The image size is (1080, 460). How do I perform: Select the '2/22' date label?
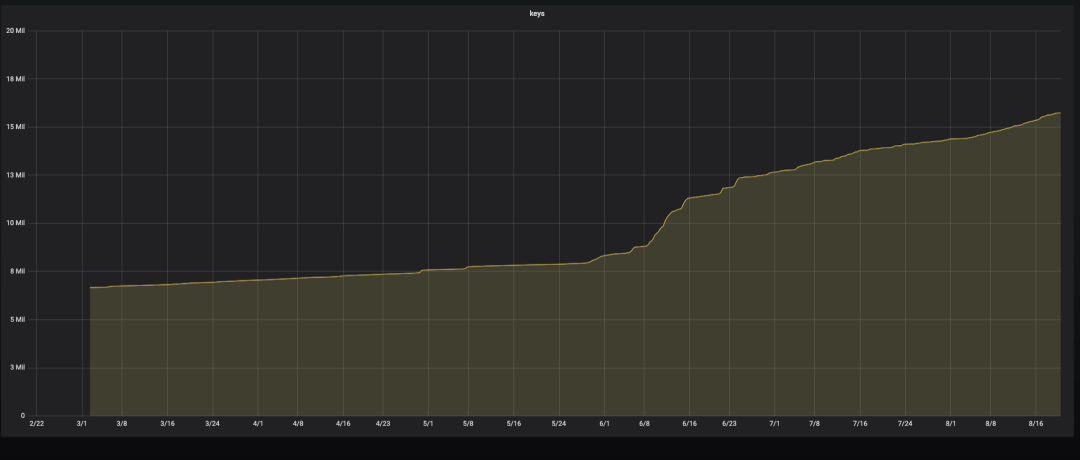[37, 424]
